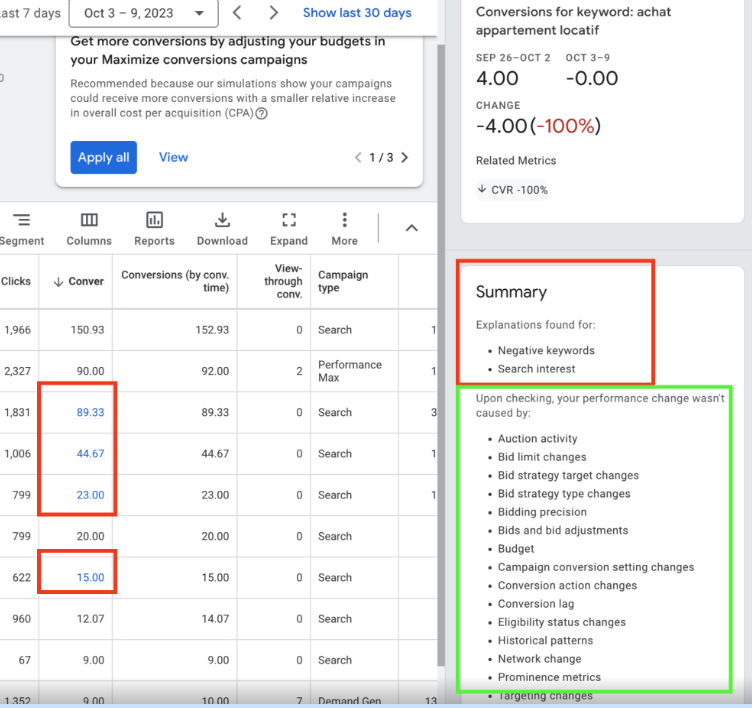Go to previous date range arrow
Image resolution: width=752 pixels, height=708 pixels.
[x=237, y=13]
